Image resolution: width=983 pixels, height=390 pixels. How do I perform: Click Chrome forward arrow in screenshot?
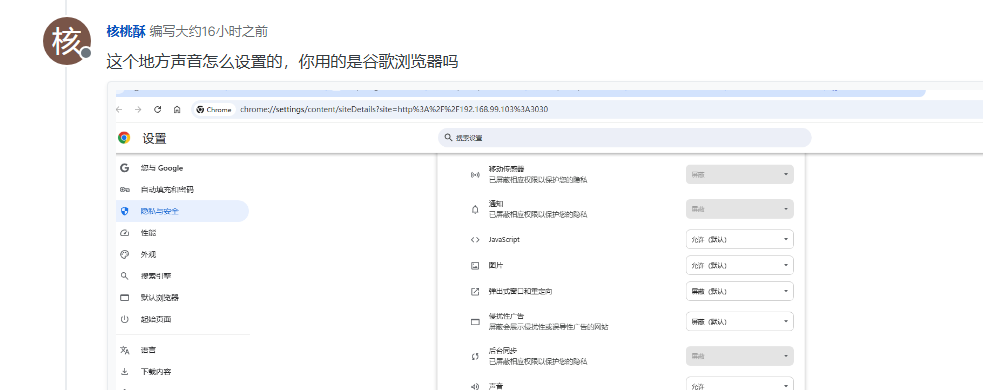tap(138, 109)
